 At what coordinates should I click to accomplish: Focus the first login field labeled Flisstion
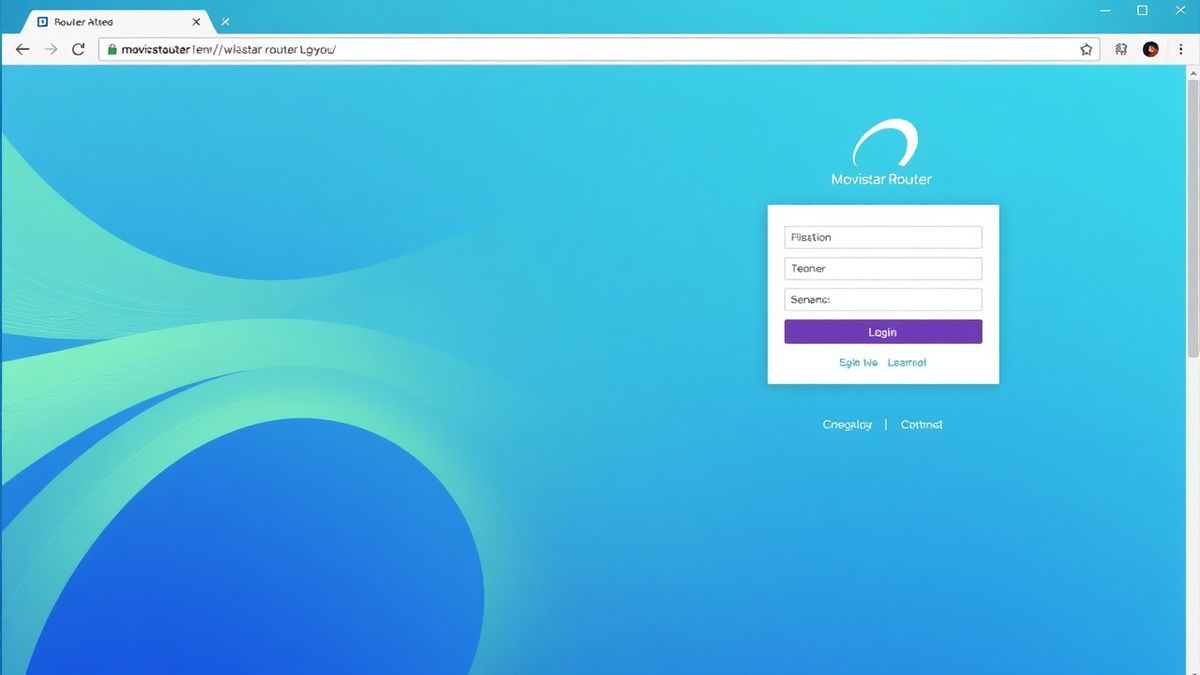(883, 237)
